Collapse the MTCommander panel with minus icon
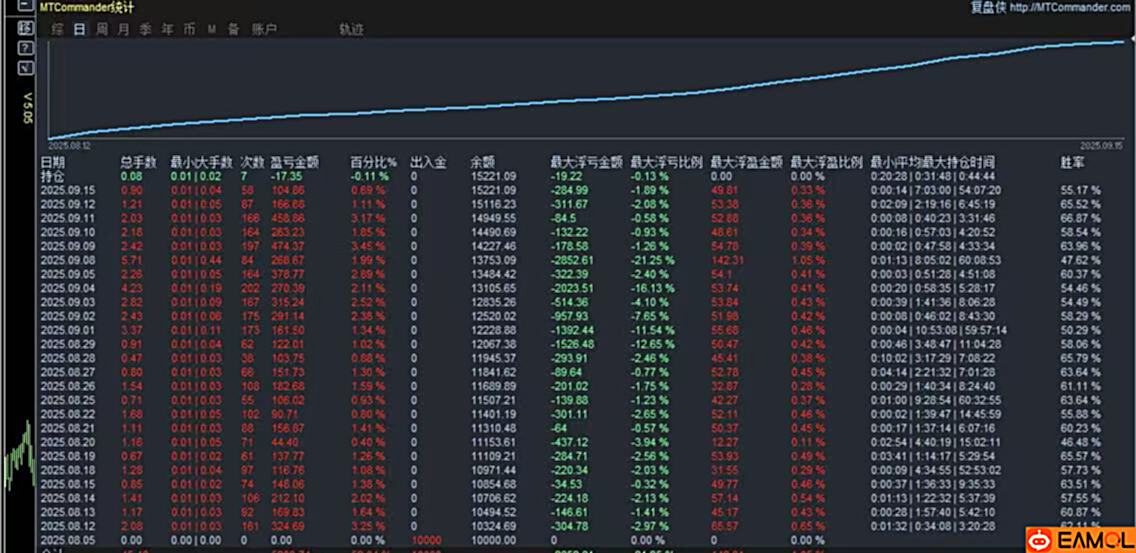 [x=25, y=6]
